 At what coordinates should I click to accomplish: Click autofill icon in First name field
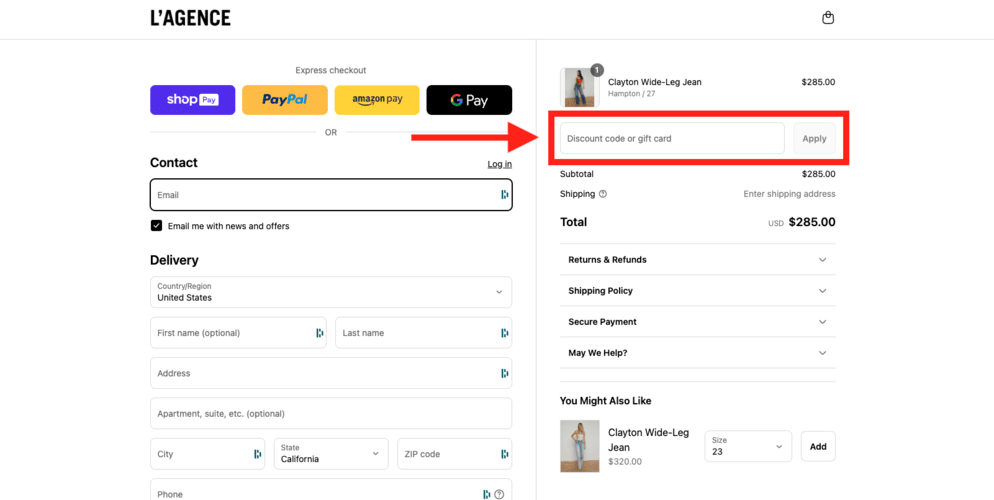320,333
